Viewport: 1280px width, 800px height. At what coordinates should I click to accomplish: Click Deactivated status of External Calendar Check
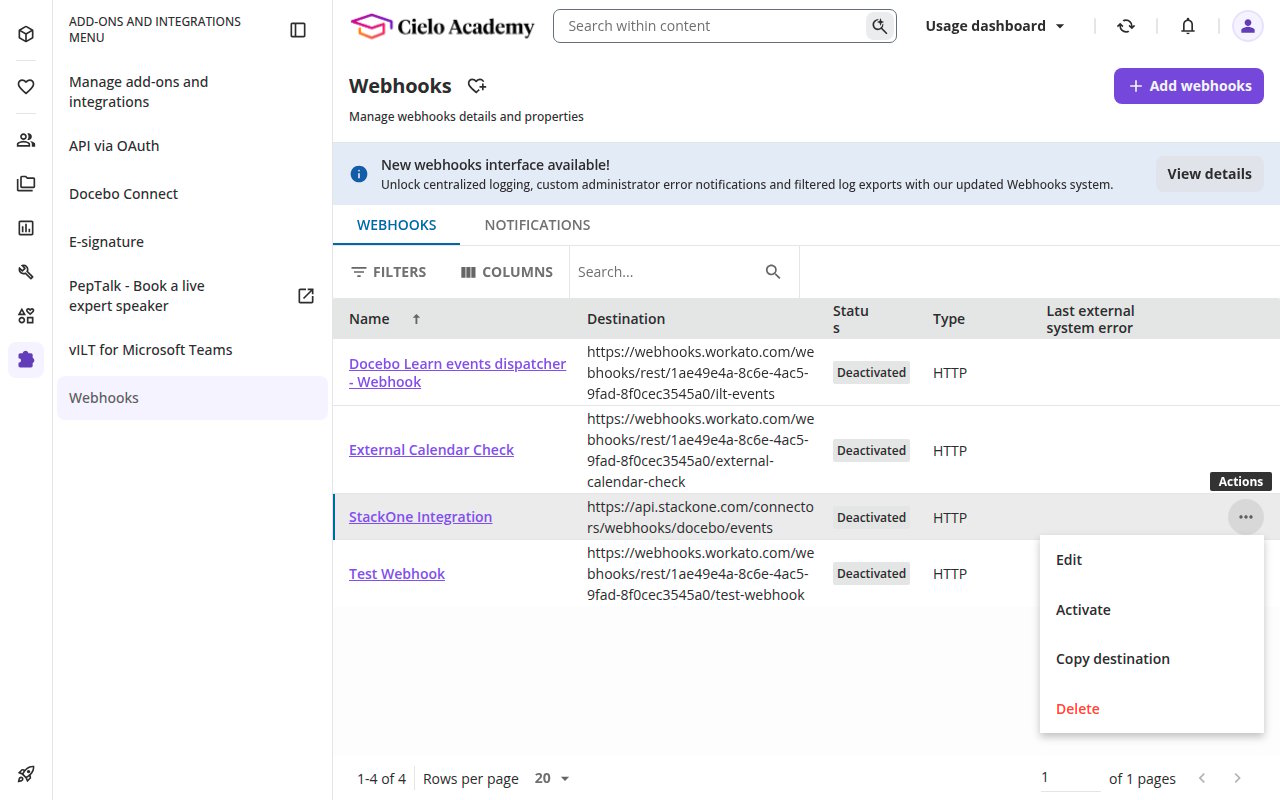(x=872, y=451)
